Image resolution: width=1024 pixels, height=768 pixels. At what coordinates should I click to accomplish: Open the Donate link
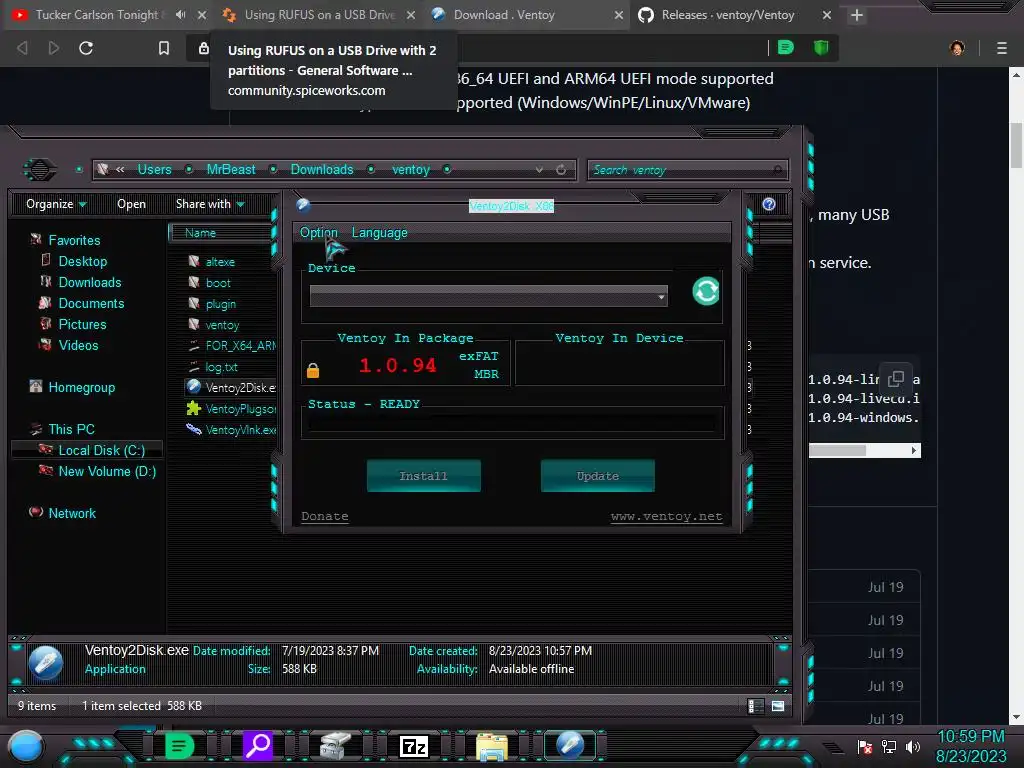click(325, 516)
